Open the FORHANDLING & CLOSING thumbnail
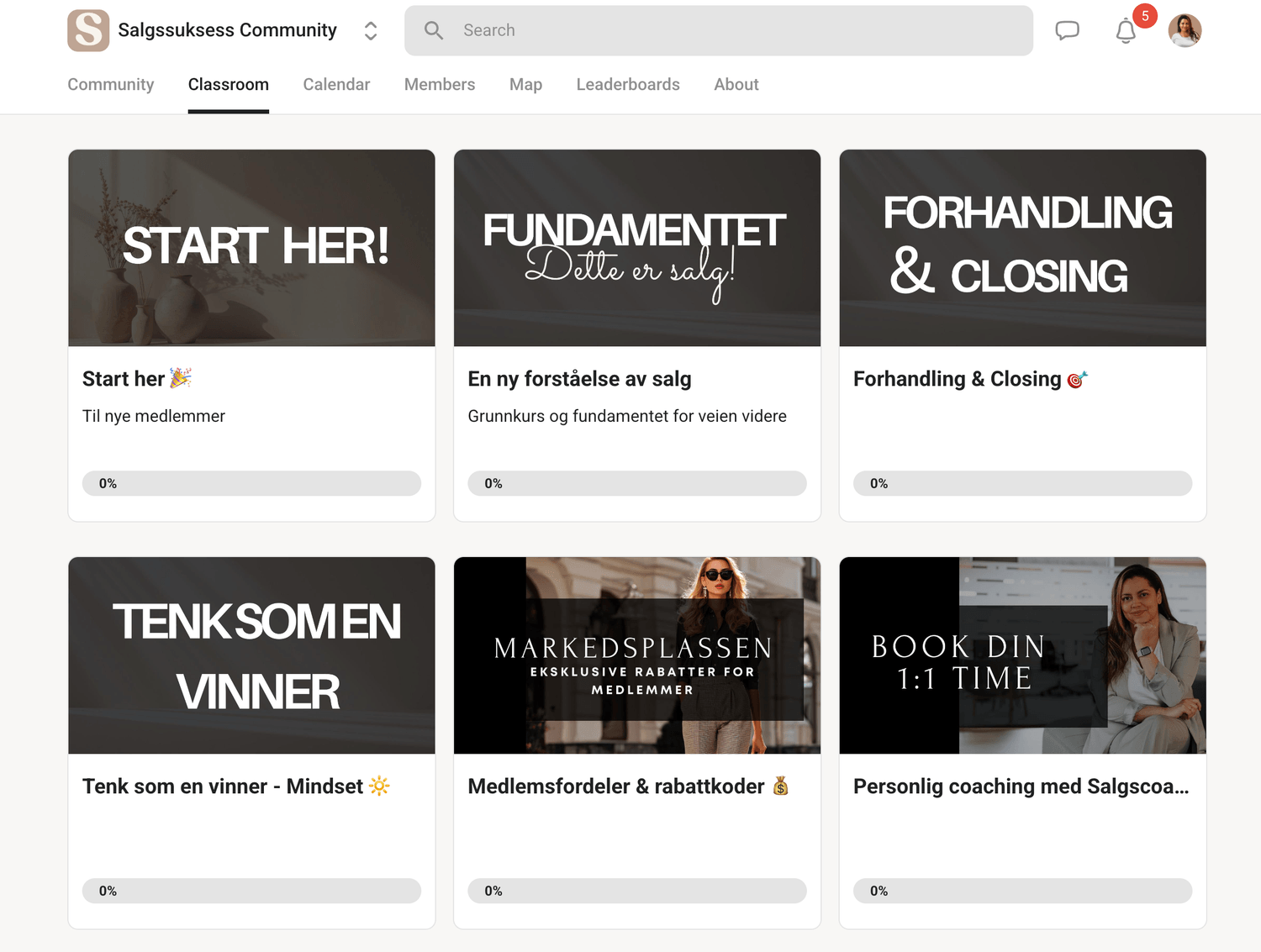 click(x=1023, y=248)
